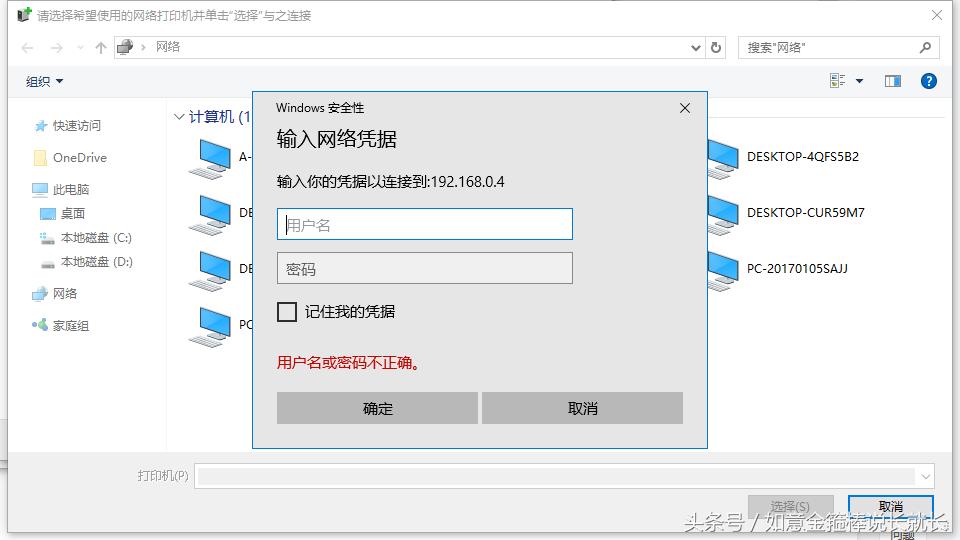Open 本地磁盘 (C:) in navigation pane
This screenshot has height=540, width=960.
point(86,238)
